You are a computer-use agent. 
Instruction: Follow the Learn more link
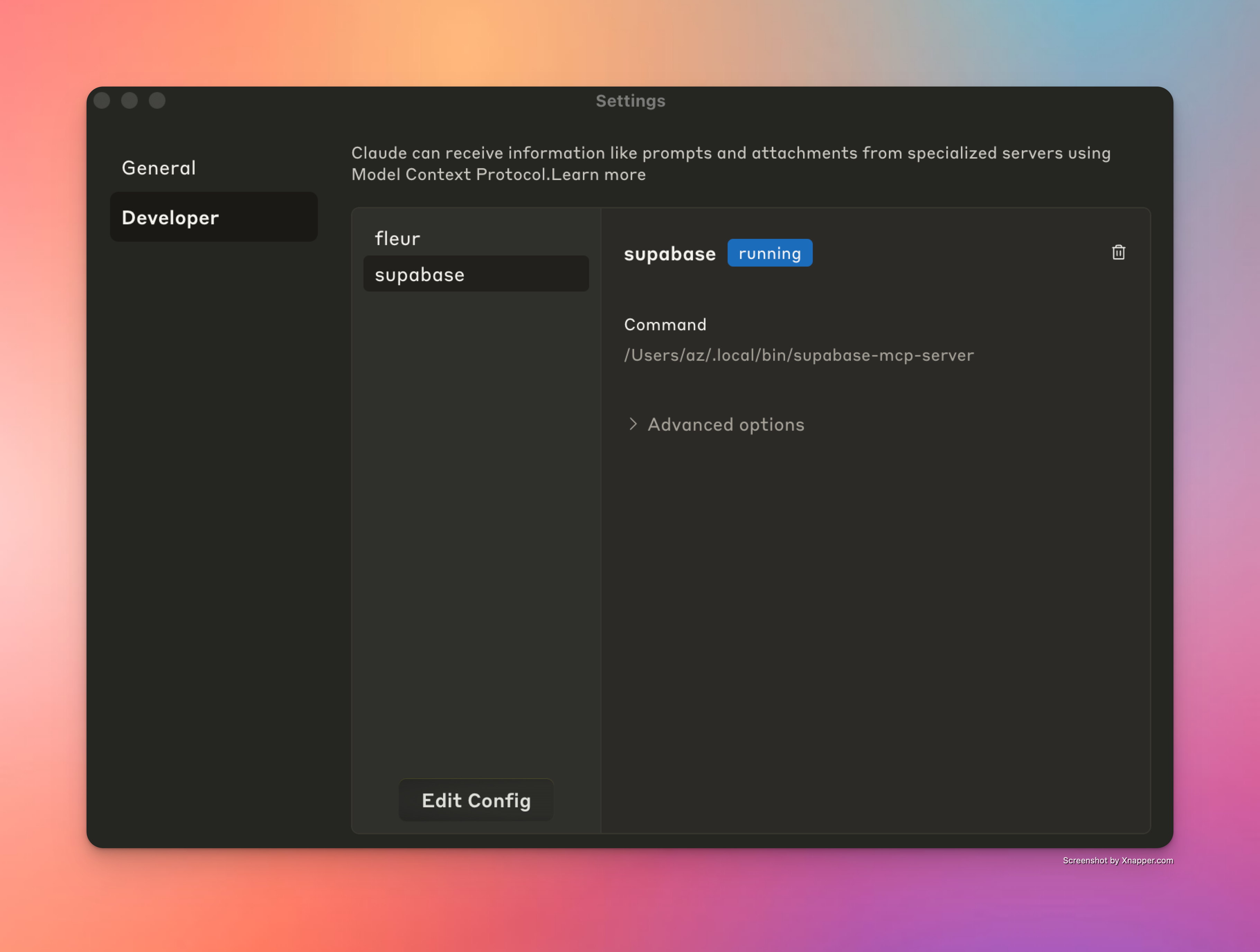(x=598, y=174)
